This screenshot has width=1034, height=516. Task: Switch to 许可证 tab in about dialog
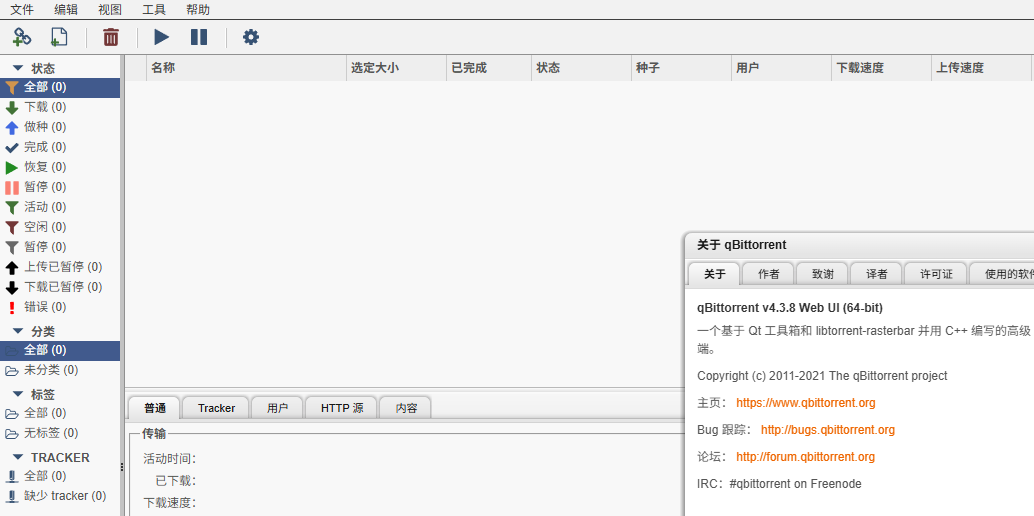936,274
